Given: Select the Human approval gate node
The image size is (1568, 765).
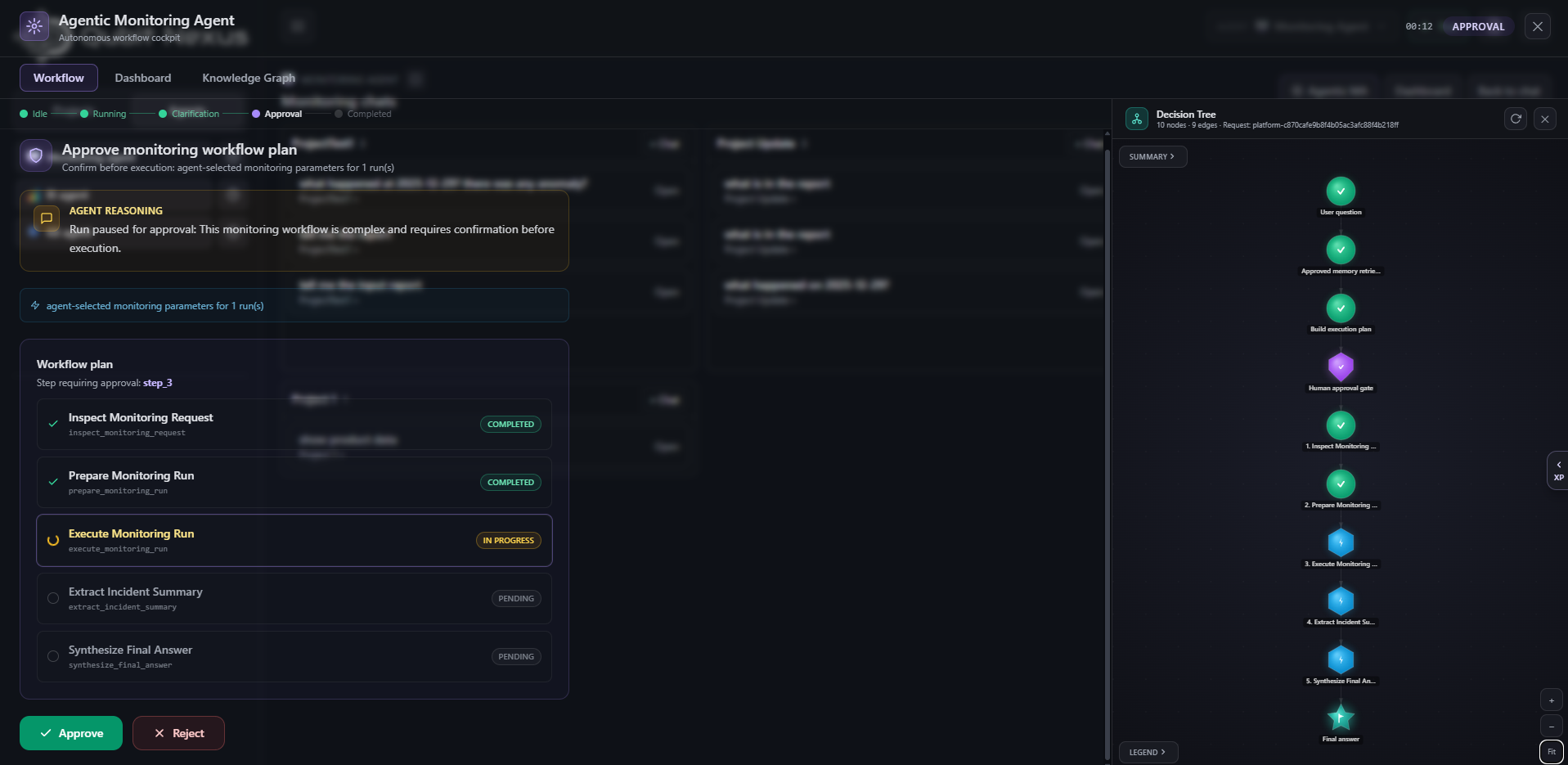Looking at the screenshot, I should [1341, 367].
